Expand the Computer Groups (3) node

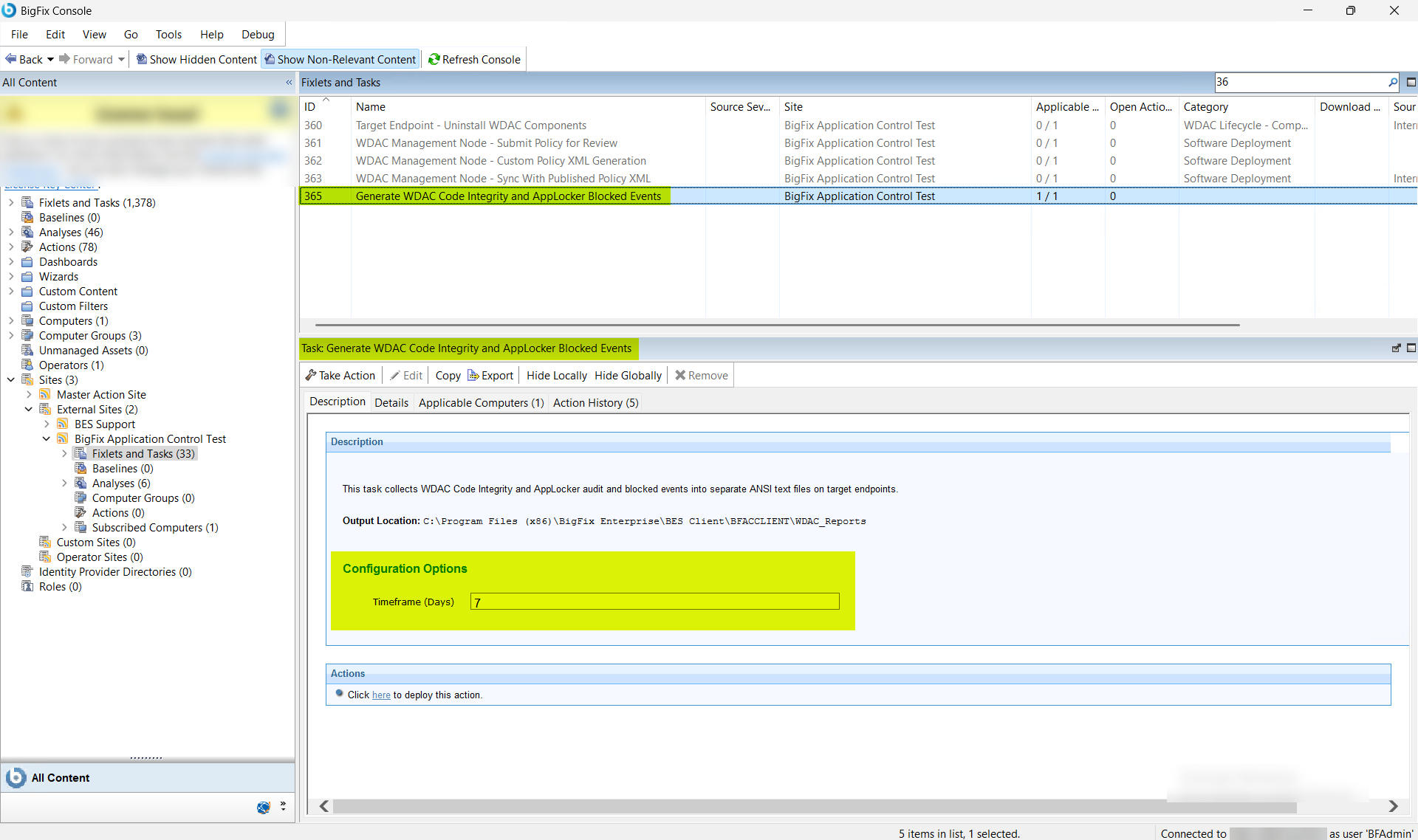coord(11,335)
